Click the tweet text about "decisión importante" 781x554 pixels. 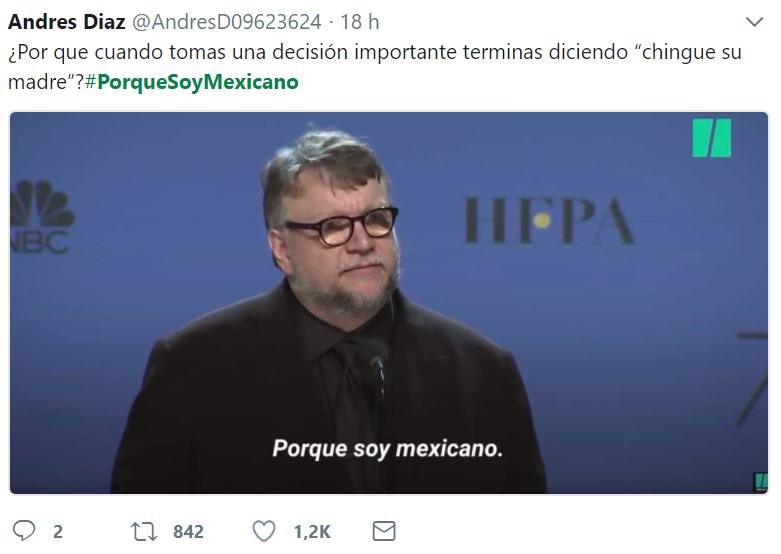tap(375, 67)
